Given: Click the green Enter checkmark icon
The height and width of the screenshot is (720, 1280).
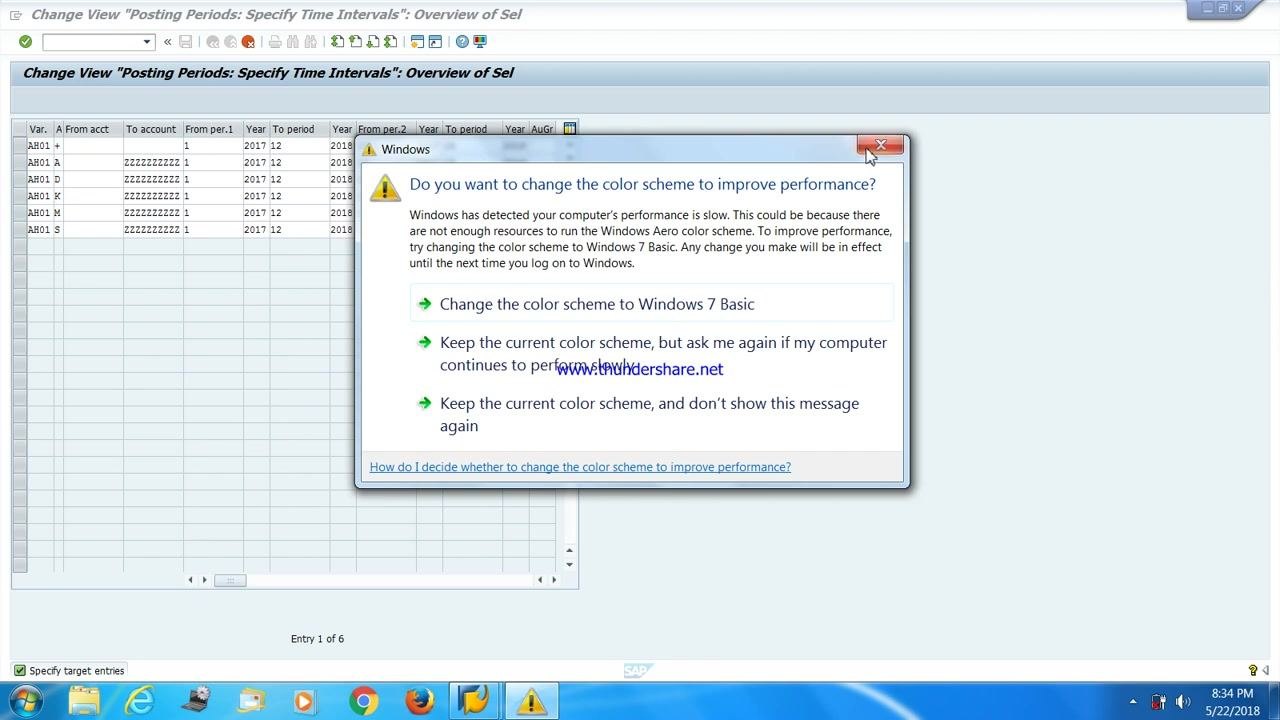Looking at the screenshot, I should click(25, 41).
